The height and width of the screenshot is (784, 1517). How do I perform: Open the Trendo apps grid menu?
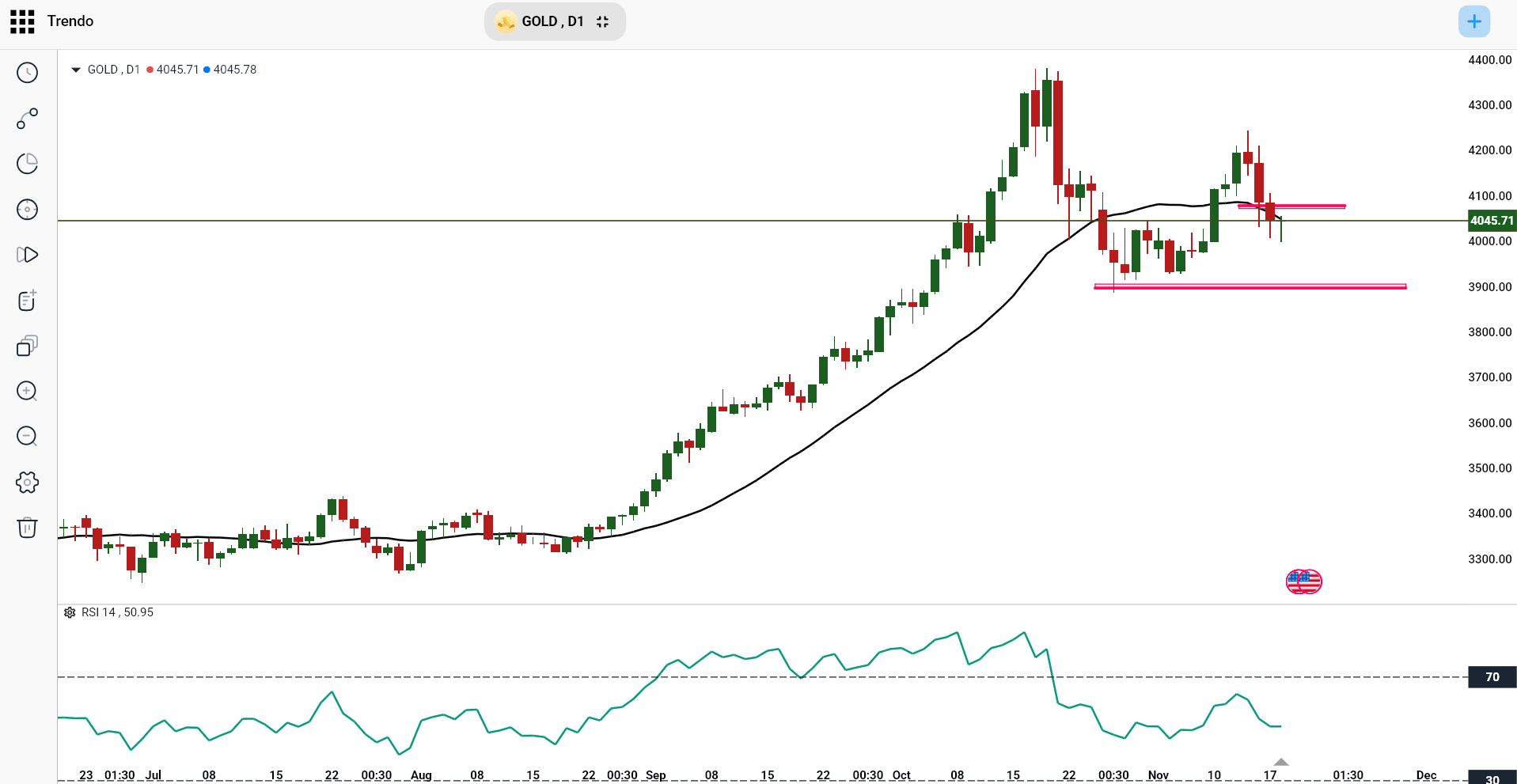pos(21,21)
